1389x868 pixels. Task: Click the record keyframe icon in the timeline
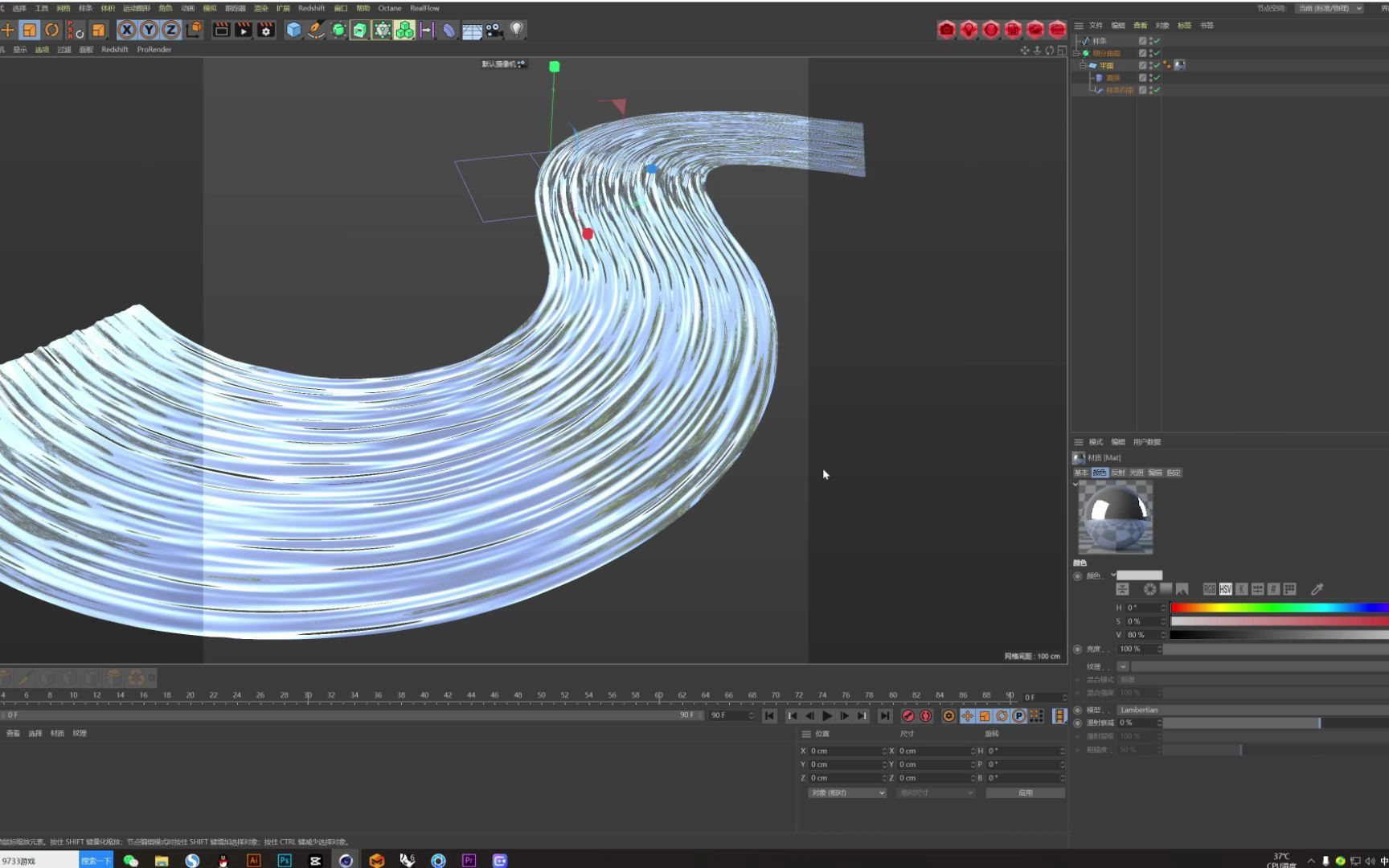[x=908, y=716]
